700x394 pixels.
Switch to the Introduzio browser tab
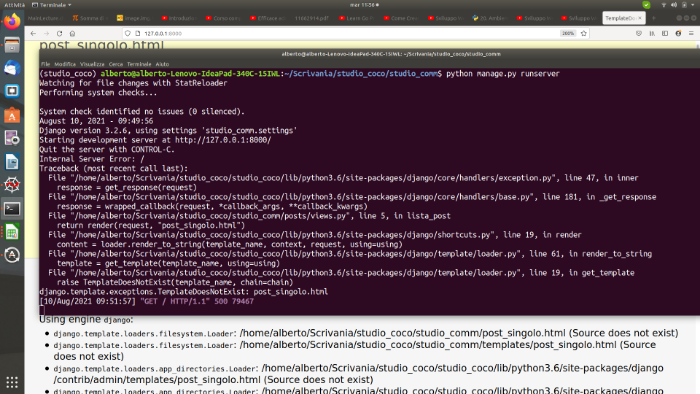tap(179, 18)
